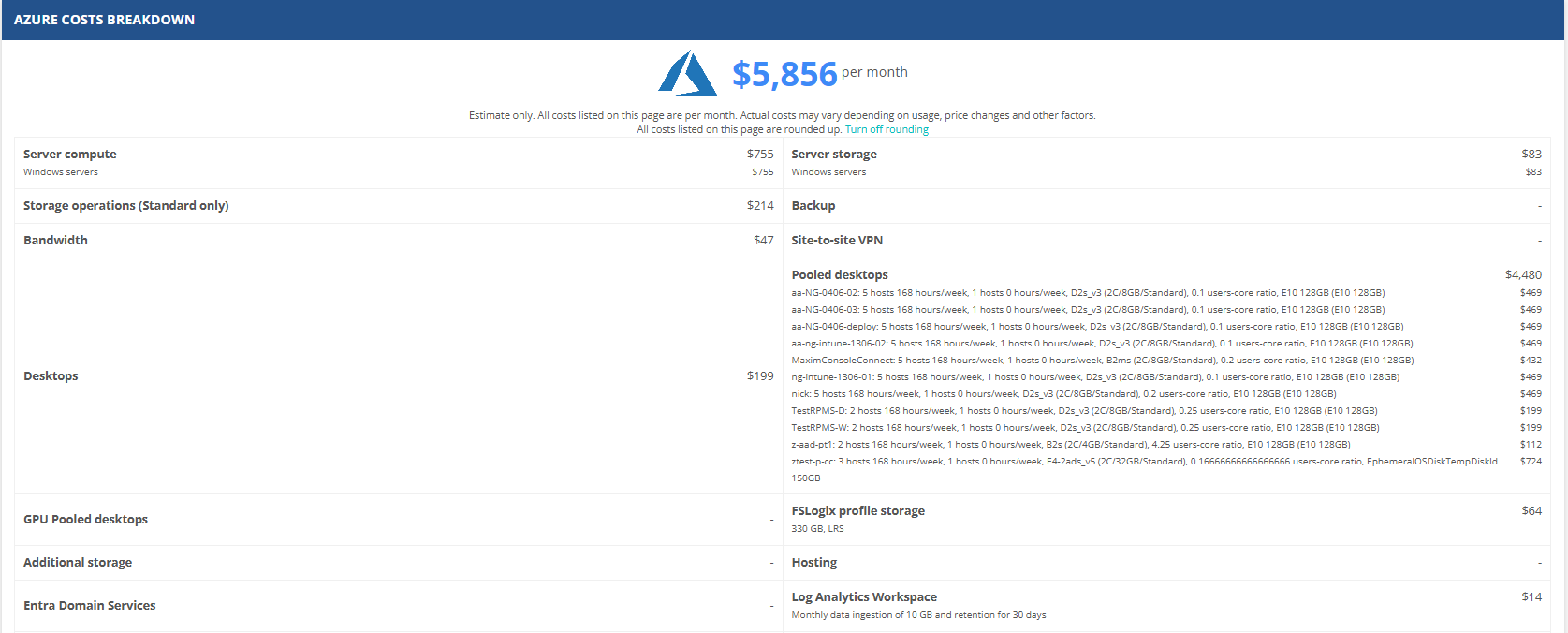Click the Log Analytics Workspace label
Viewport: 1568px width, 633px height.
pyautogui.click(x=864, y=596)
